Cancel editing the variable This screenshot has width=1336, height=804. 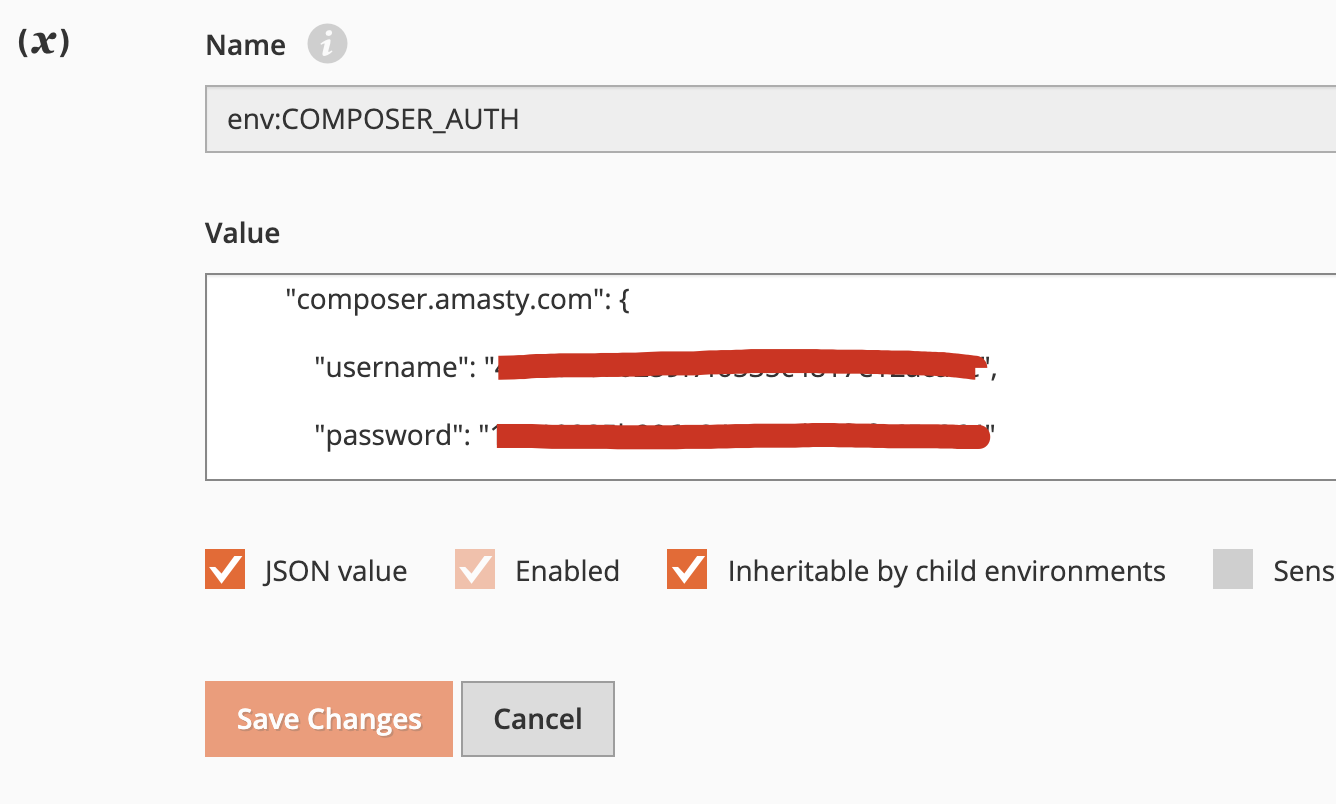click(538, 719)
